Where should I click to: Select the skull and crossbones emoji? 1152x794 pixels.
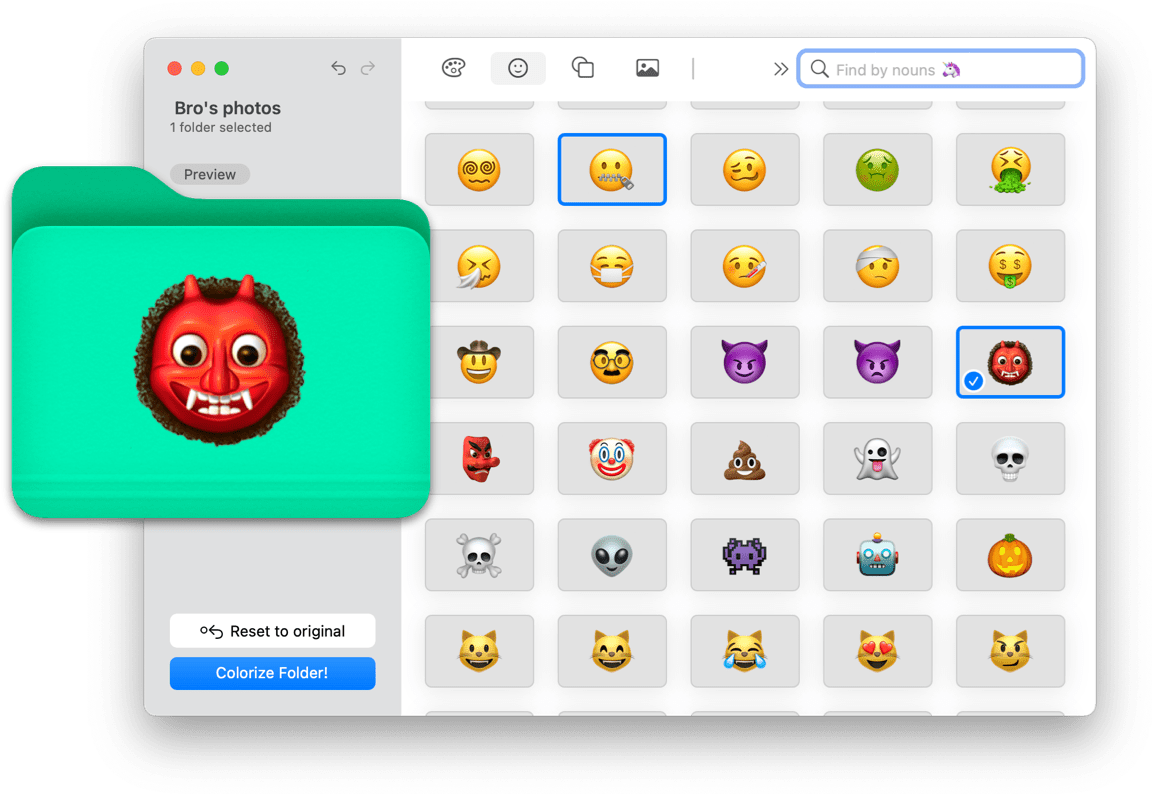tap(479, 555)
